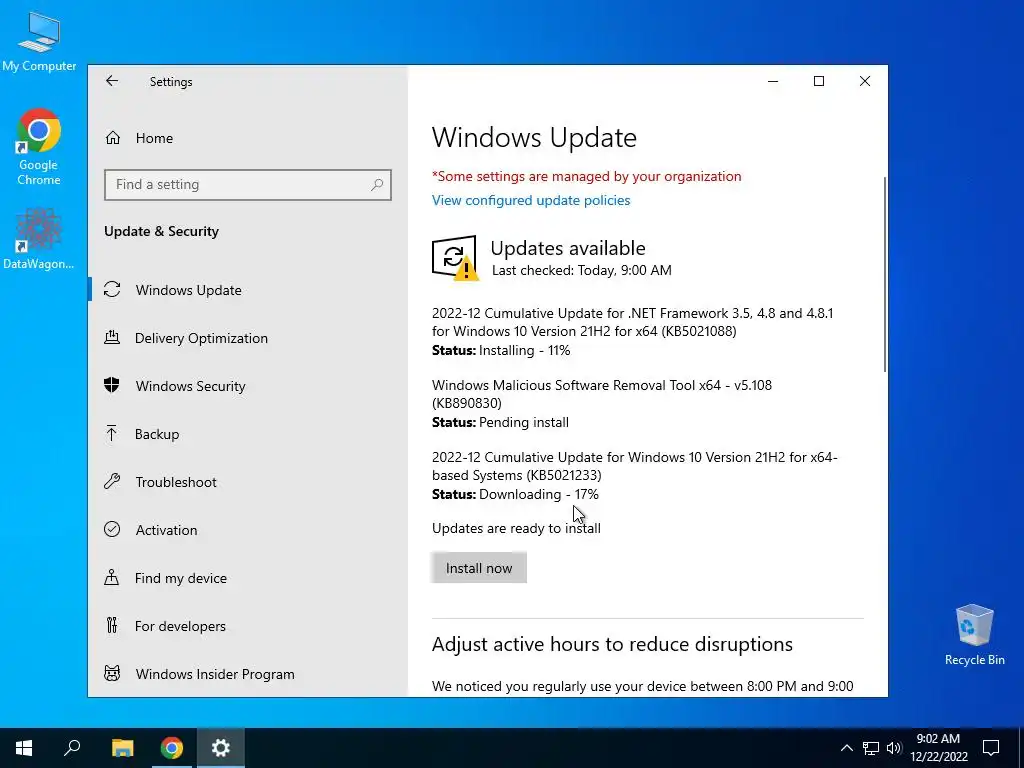Open the Activation section
The width and height of the screenshot is (1024, 768).
click(248, 530)
